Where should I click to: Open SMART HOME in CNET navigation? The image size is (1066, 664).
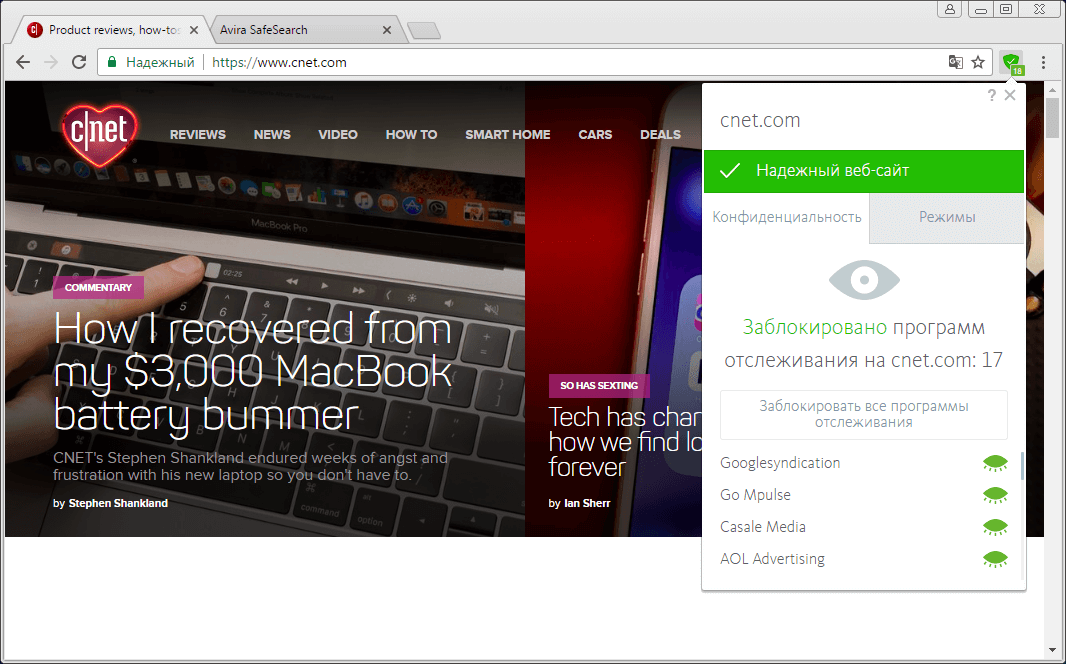508,135
